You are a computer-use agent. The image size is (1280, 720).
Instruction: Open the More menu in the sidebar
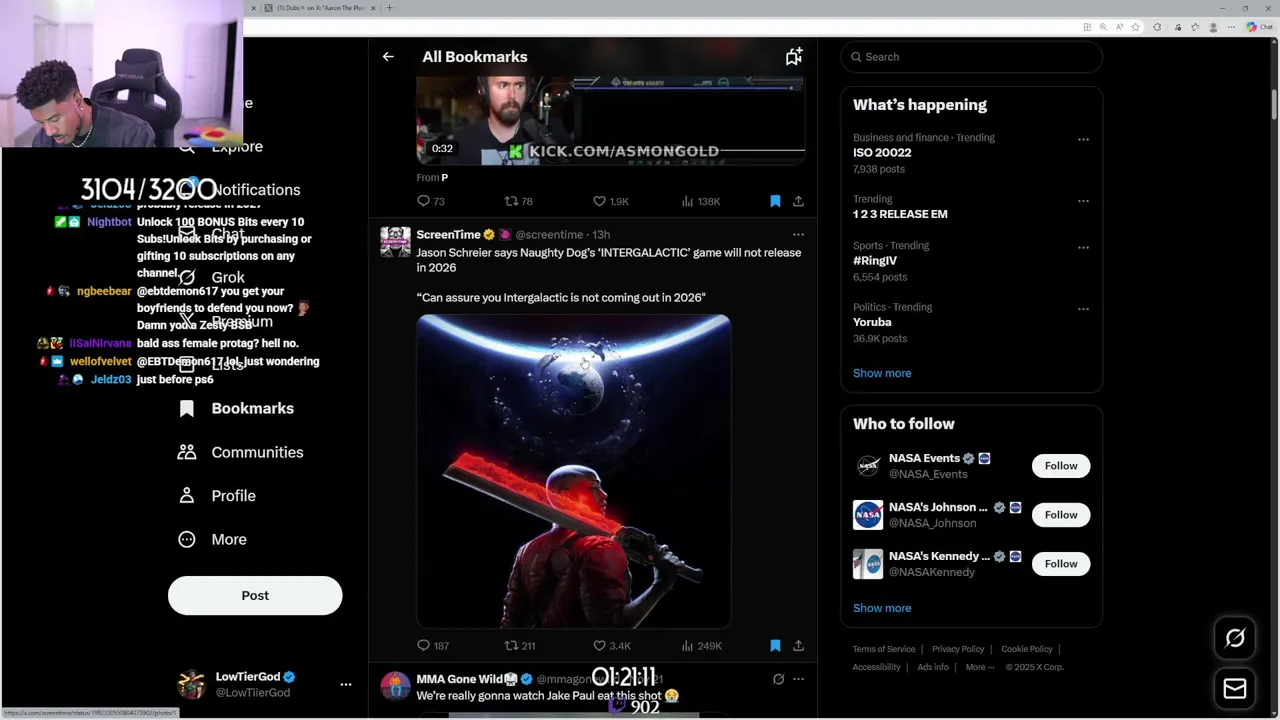pos(213,540)
